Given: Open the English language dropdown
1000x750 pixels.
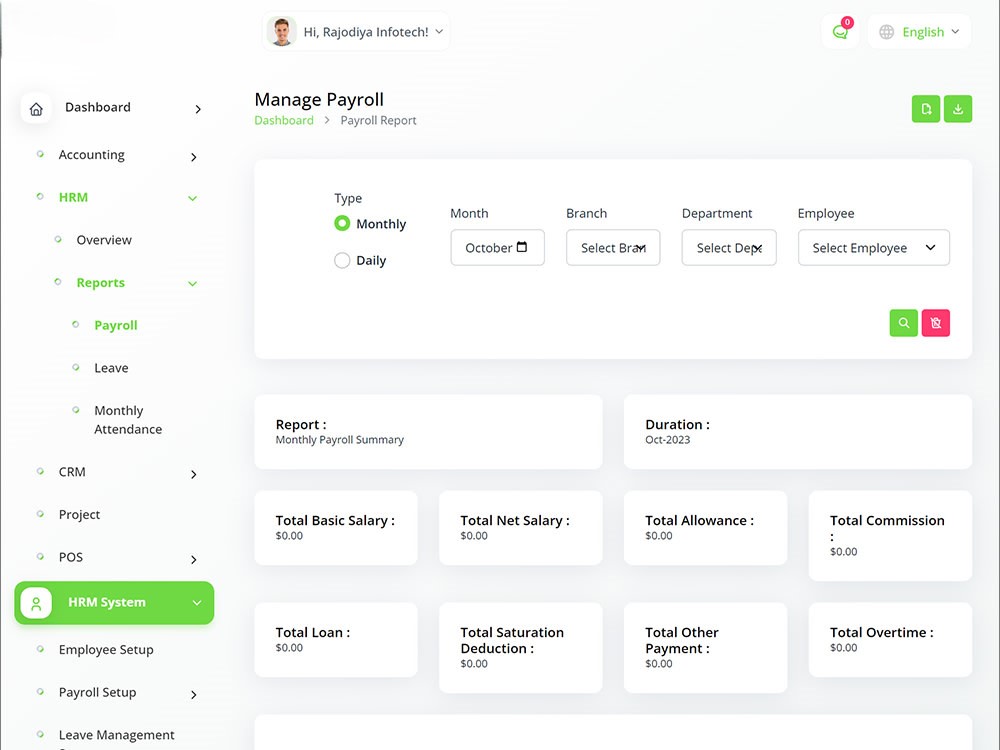Looking at the screenshot, I should 920,32.
